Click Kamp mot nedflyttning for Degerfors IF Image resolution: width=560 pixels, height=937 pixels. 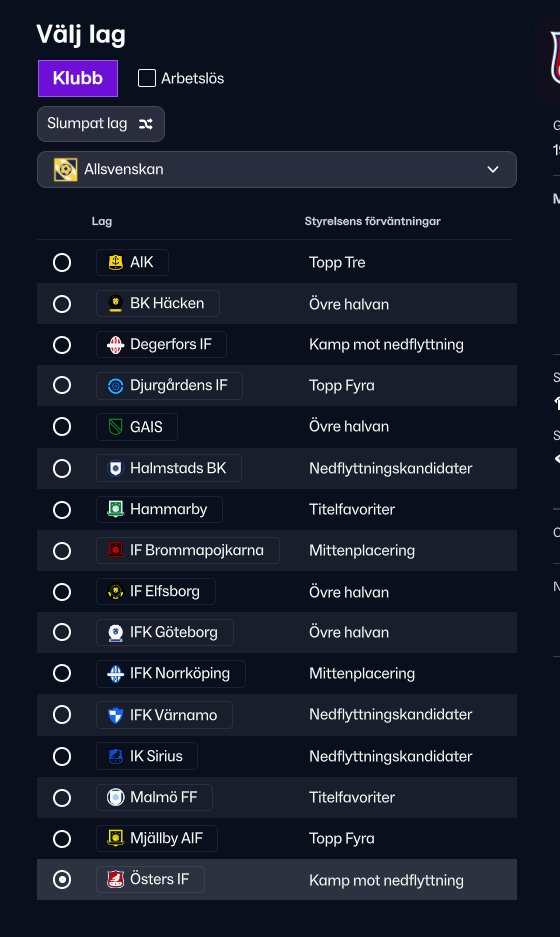pyautogui.click(x=386, y=345)
